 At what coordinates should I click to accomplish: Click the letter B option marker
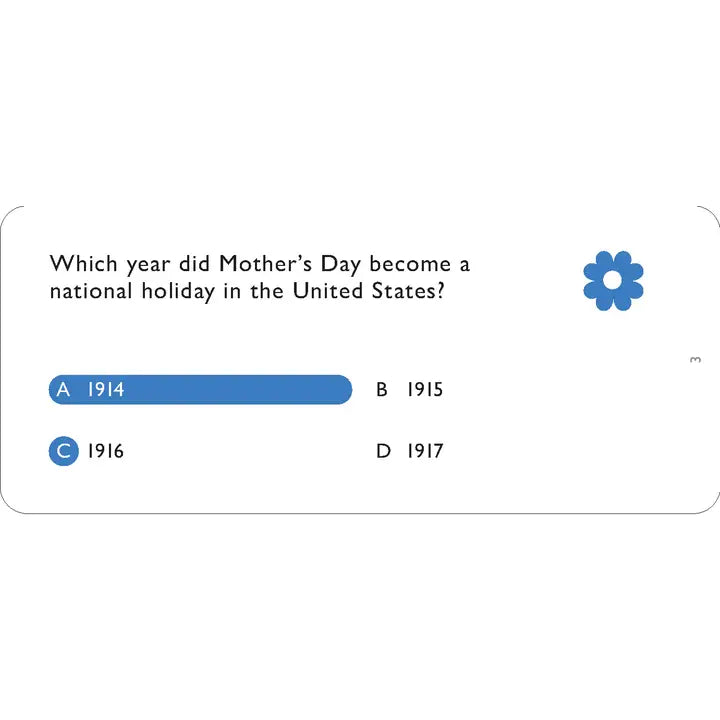click(382, 389)
